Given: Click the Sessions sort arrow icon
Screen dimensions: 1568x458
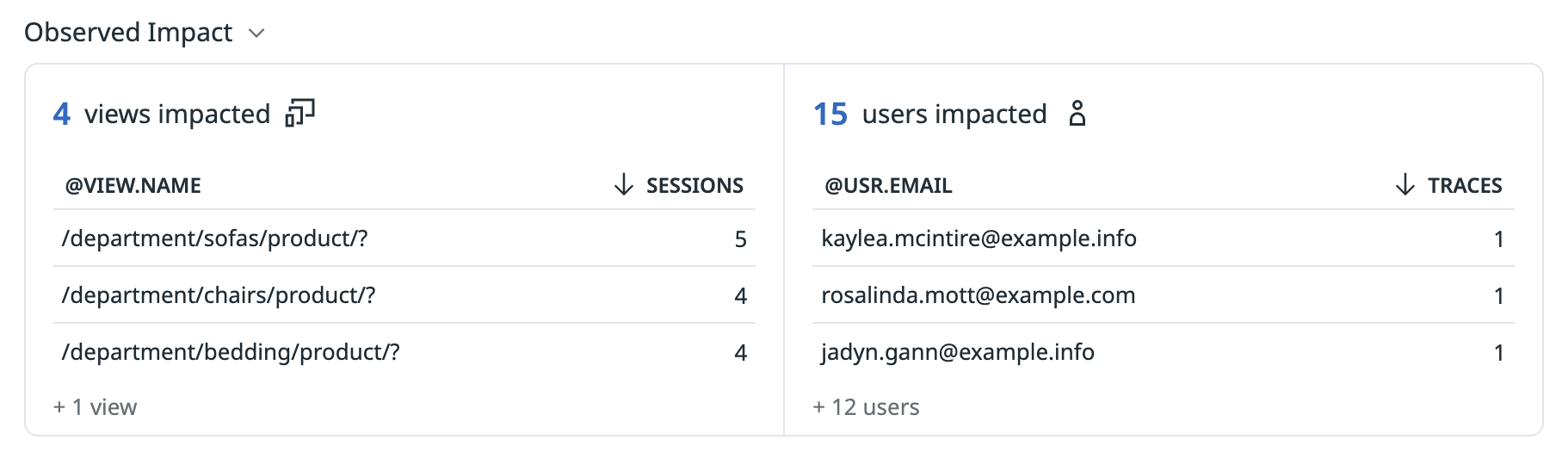Looking at the screenshot, I should click(624, 184).
